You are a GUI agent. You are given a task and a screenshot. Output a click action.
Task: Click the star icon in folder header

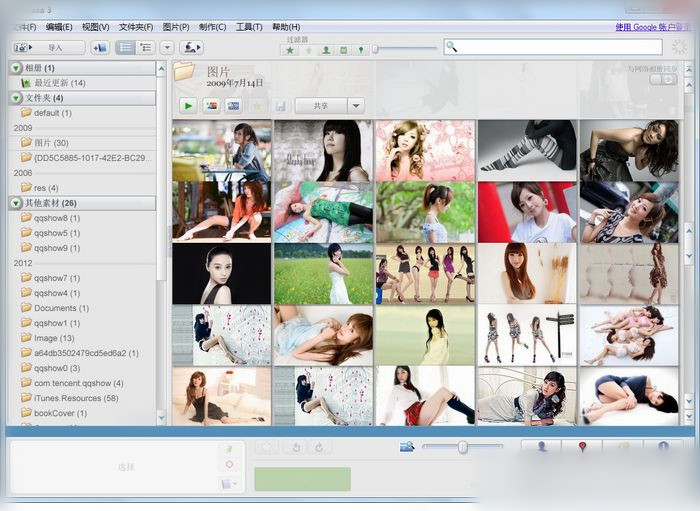257,106
